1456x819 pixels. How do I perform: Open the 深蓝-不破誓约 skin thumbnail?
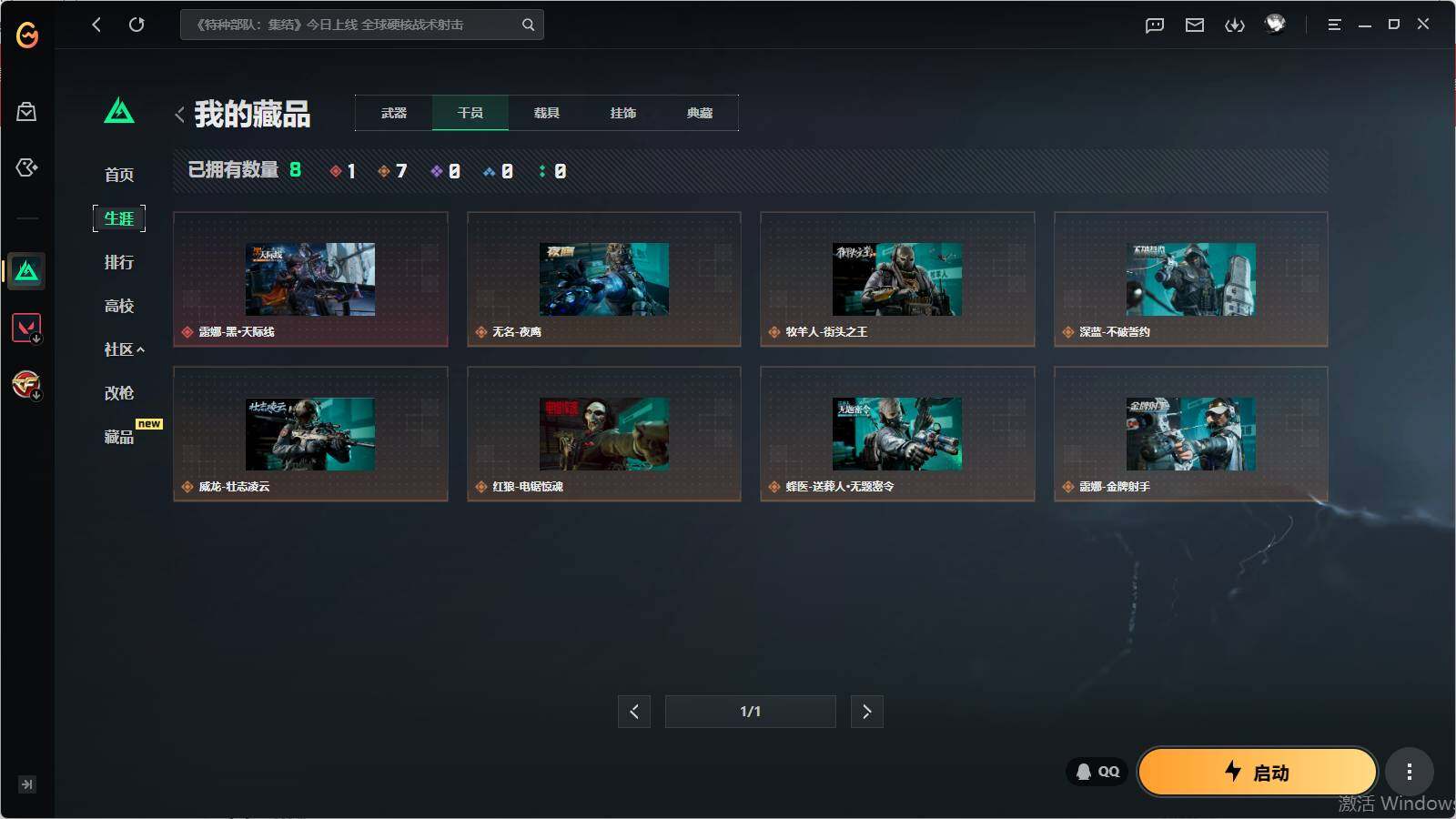click(1191, 279)
